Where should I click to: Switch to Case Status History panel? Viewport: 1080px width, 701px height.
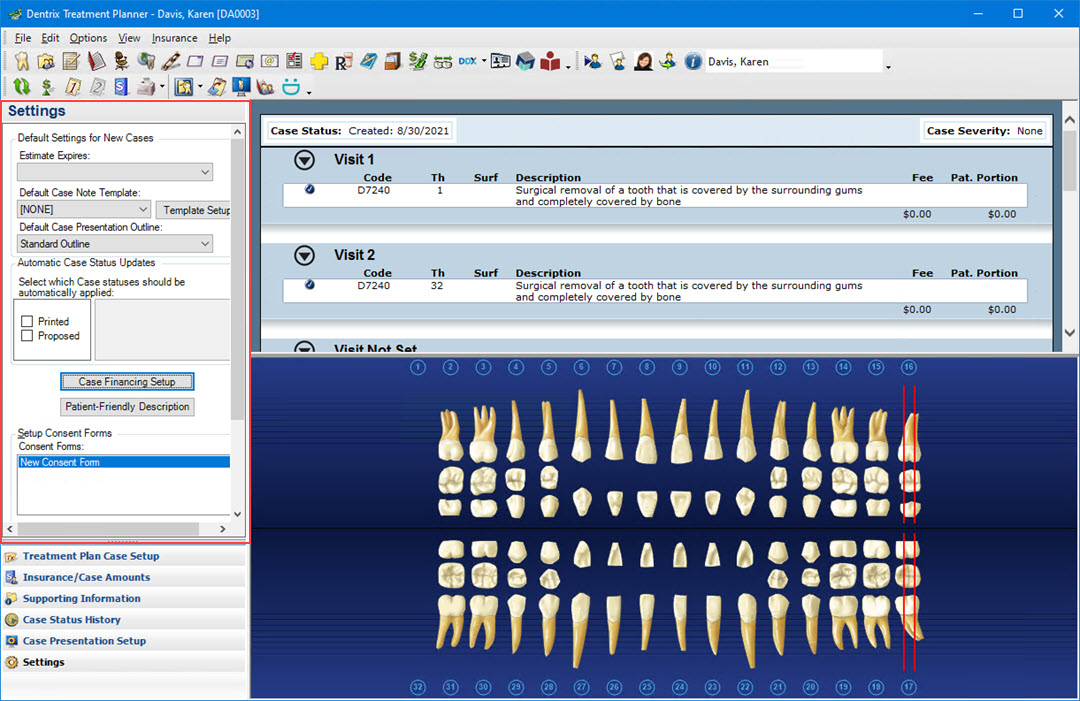coord(71,620)
